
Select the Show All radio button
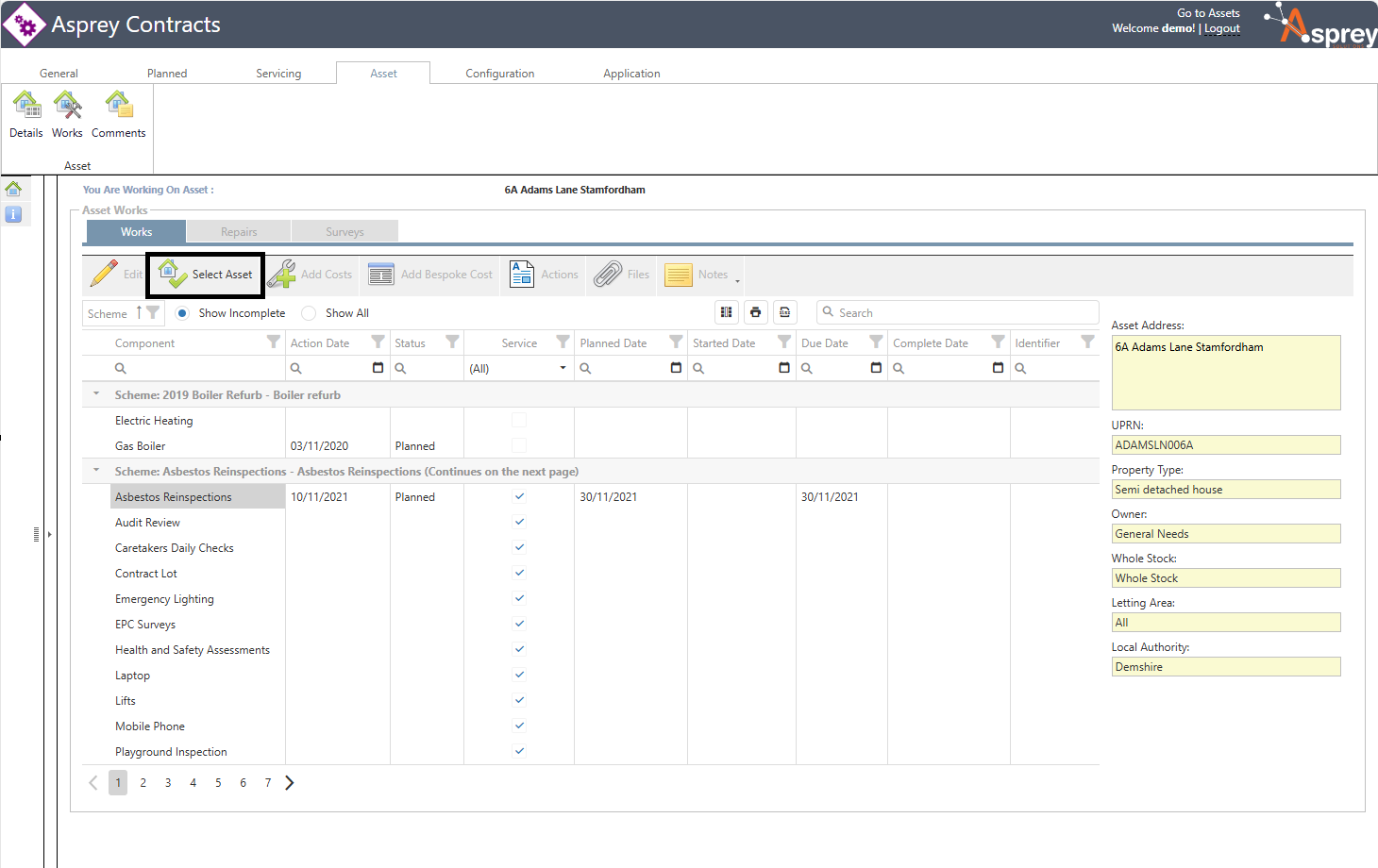(x=309, y=313)
